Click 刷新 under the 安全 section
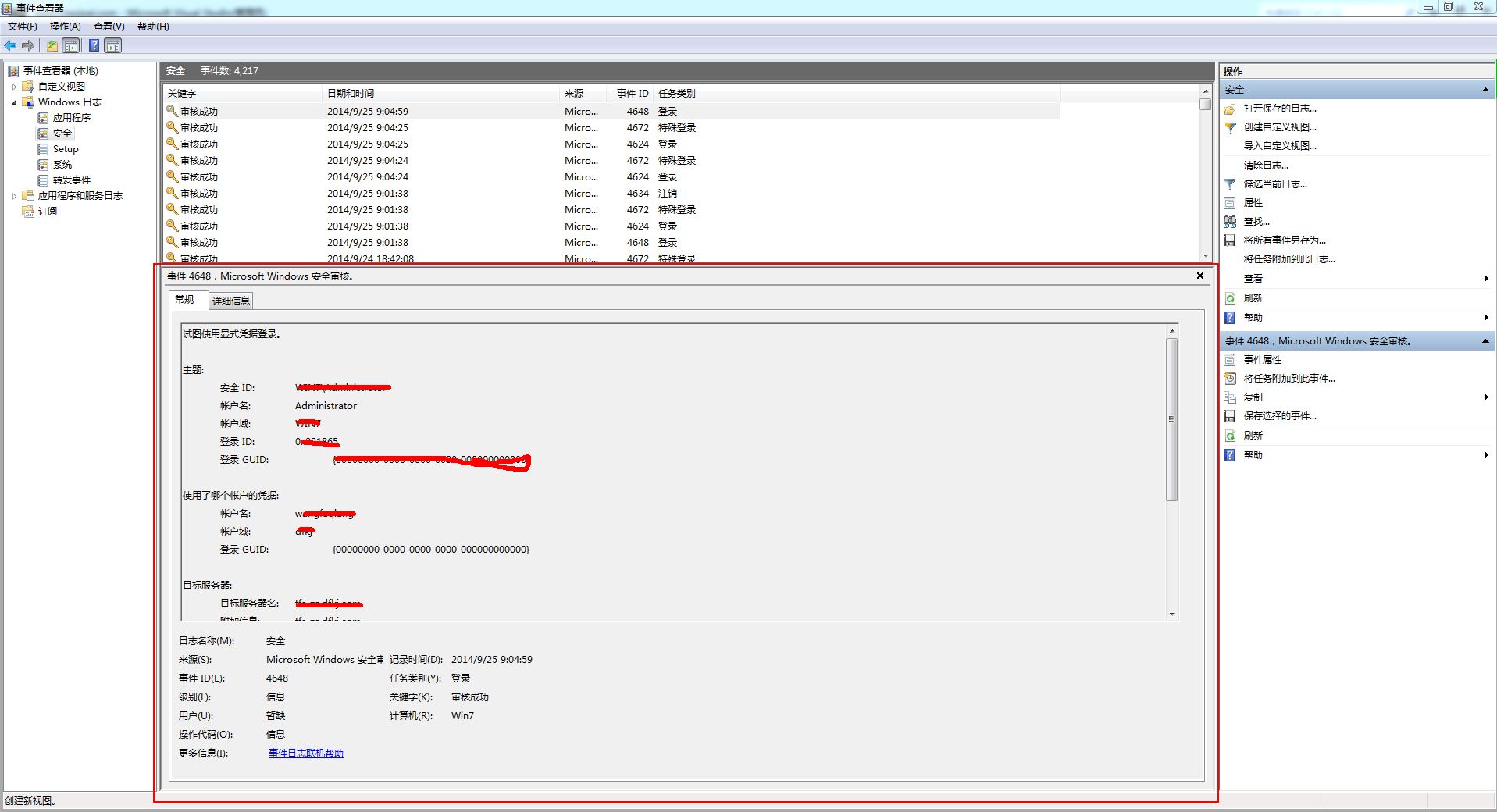Image resolution: width=1497 pixels, height=812 pixels. pyautogui.click(x=1253, y=298)
